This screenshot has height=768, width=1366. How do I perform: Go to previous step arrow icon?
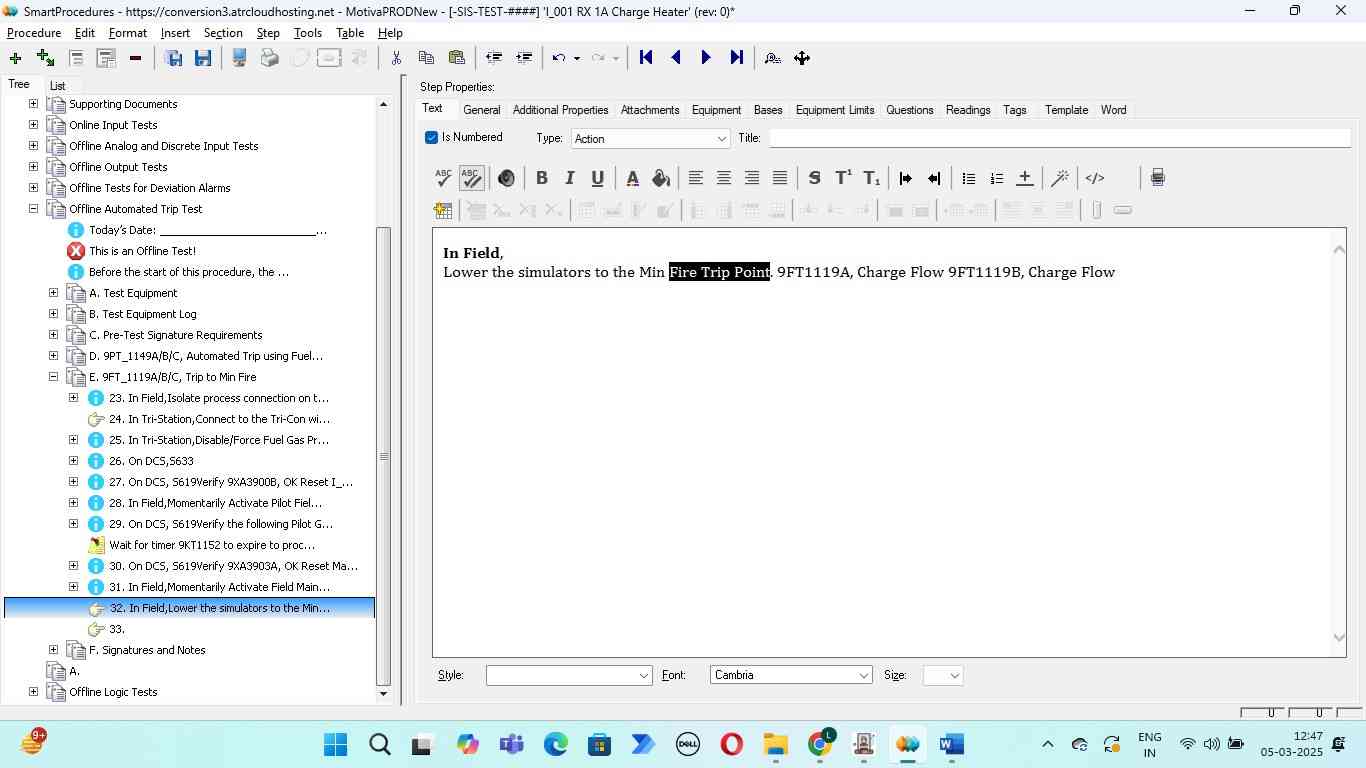[x=676, y=58]
